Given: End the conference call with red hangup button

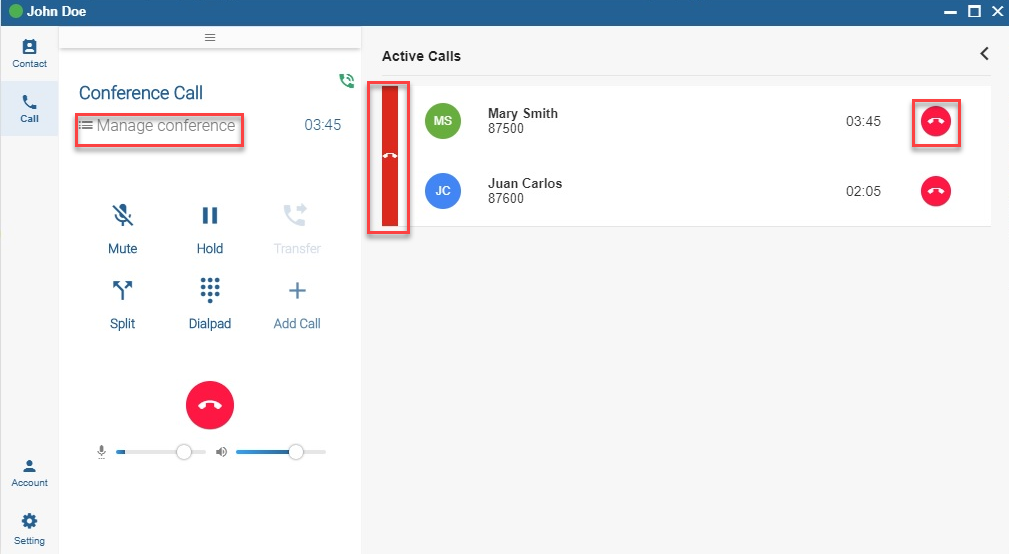Looking at the screenshot, I should [209, 405].
